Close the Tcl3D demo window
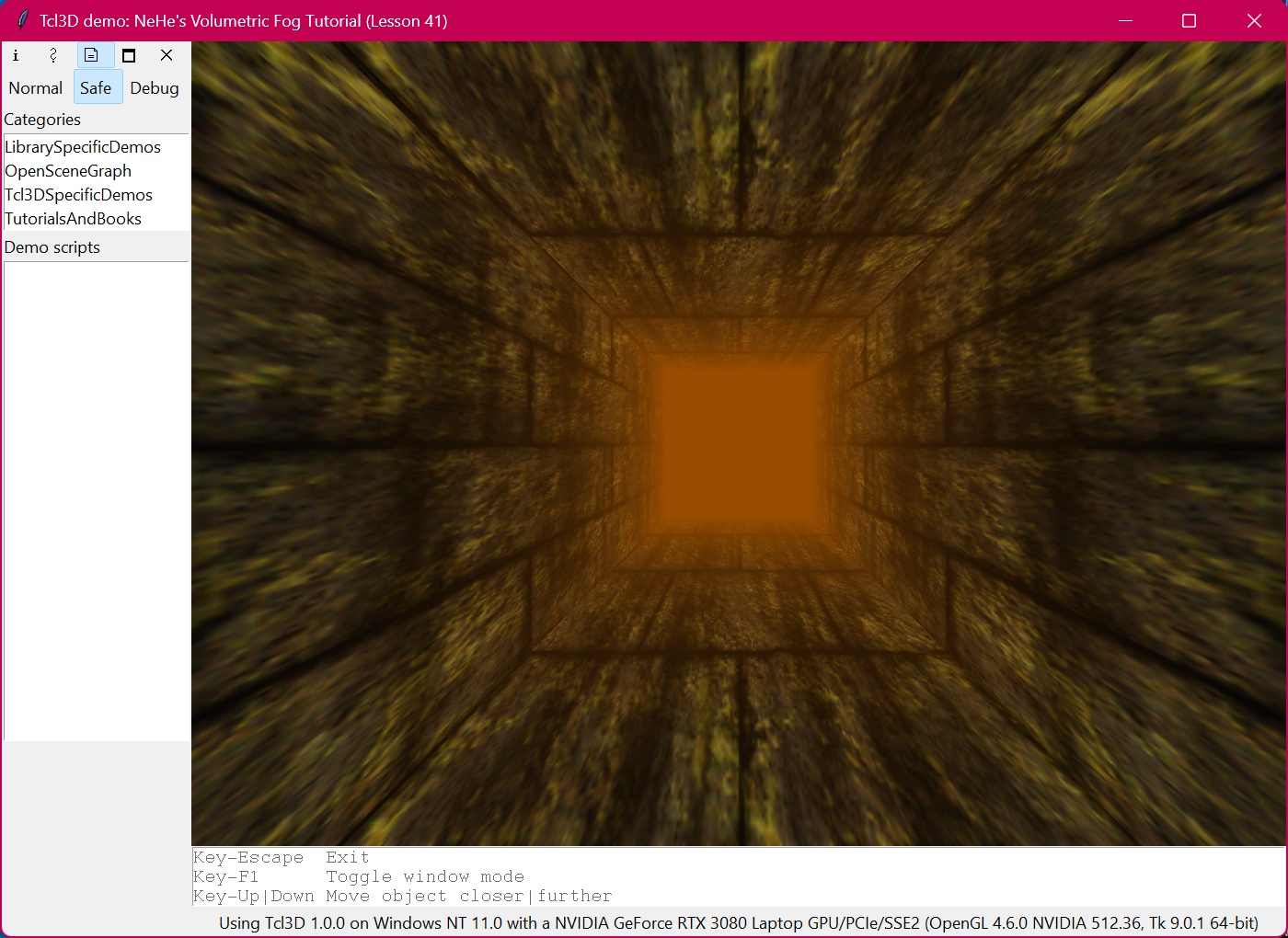Viewport: 1288px width, 938px height. 1254,20
